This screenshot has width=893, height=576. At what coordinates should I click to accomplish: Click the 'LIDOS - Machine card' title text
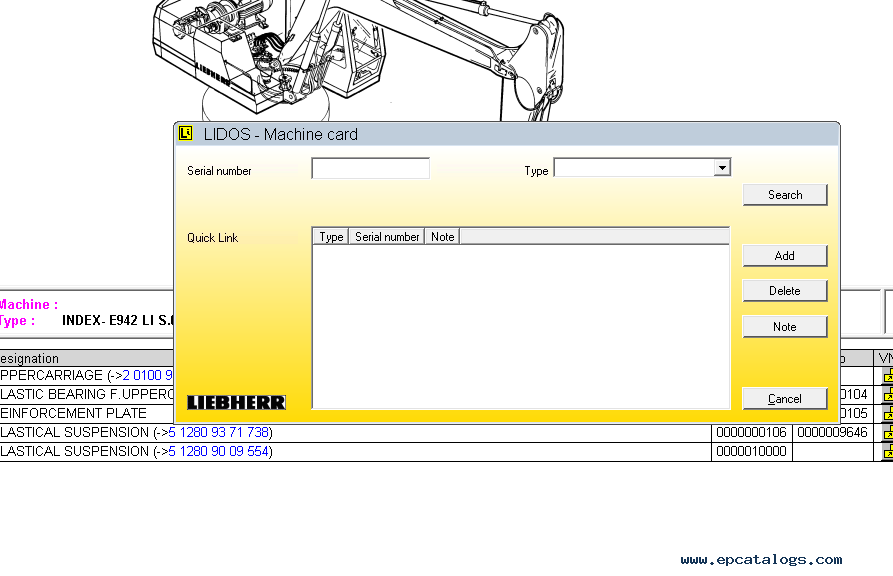tap(281, 134)
